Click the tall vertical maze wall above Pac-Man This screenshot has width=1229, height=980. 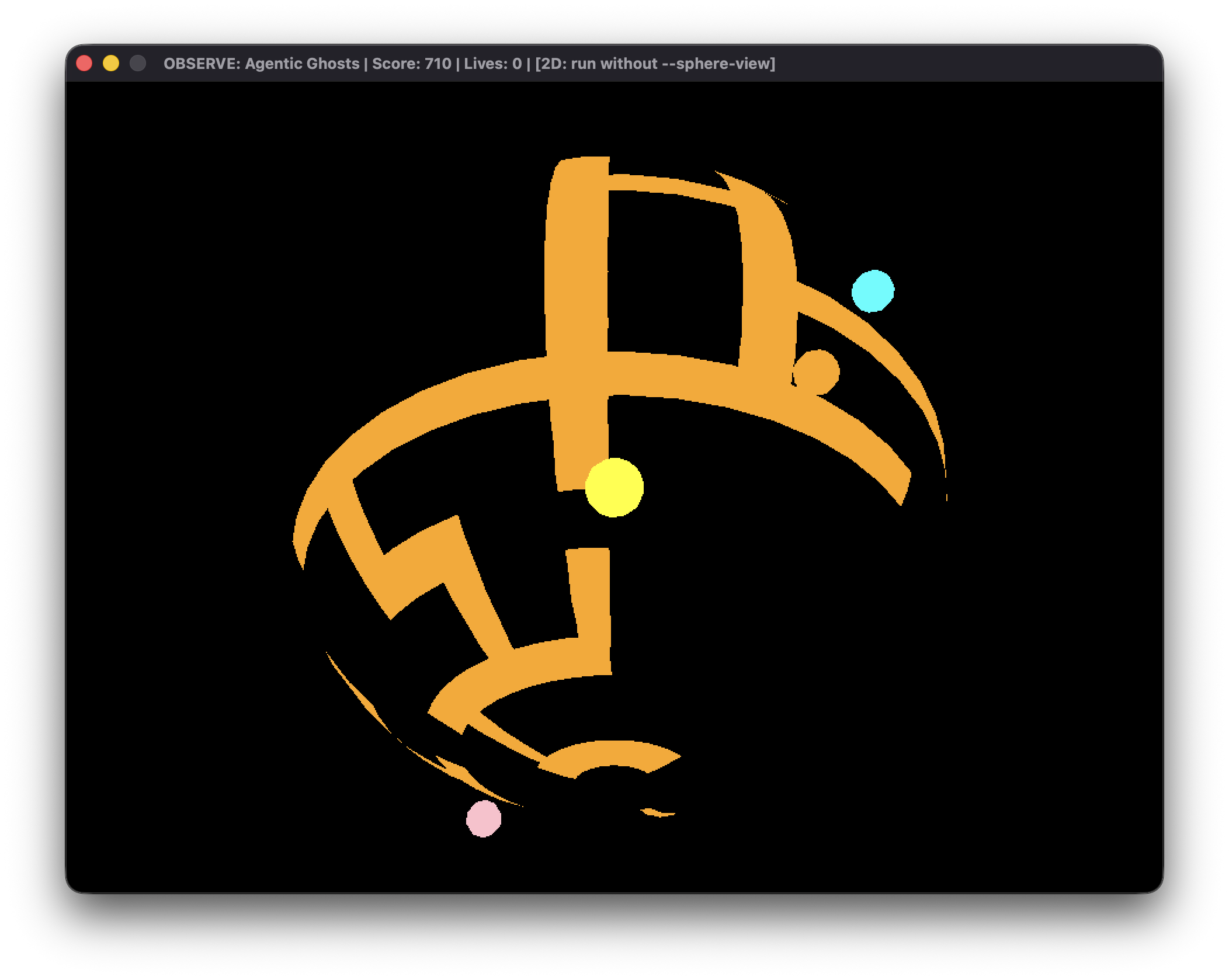(578, 263)
